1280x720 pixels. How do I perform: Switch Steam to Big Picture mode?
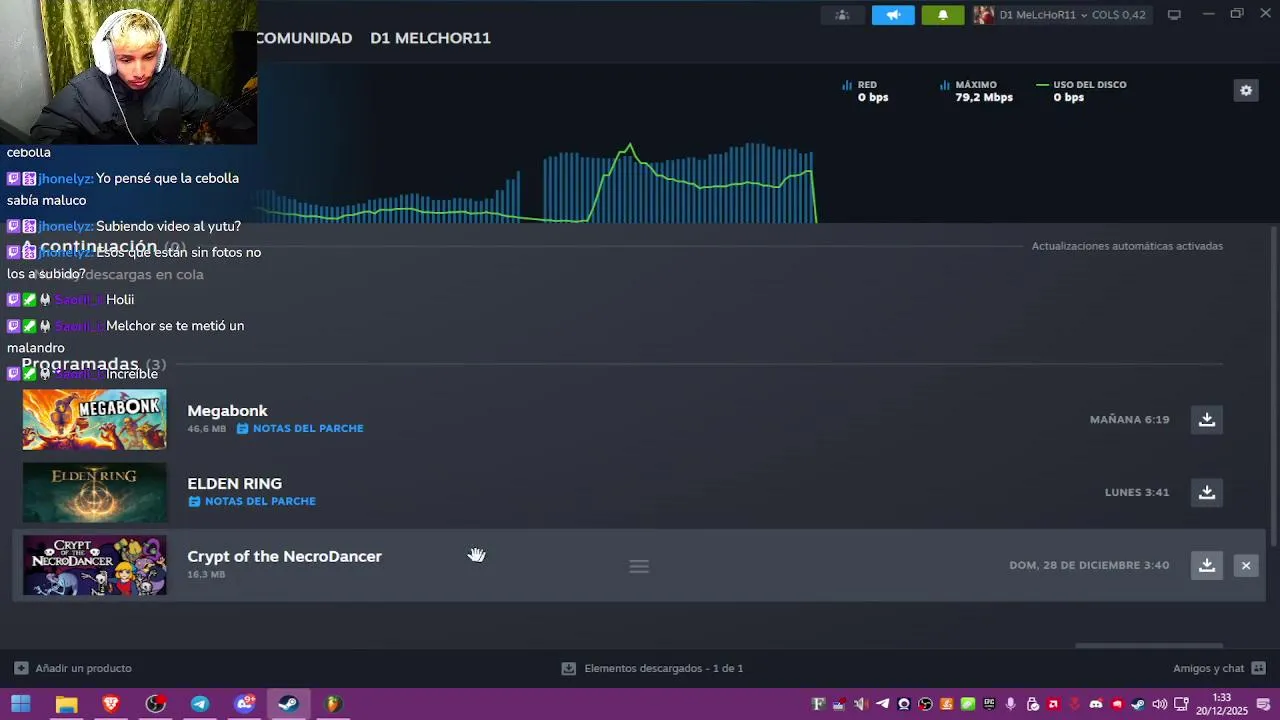click(x=1174, y=15)
